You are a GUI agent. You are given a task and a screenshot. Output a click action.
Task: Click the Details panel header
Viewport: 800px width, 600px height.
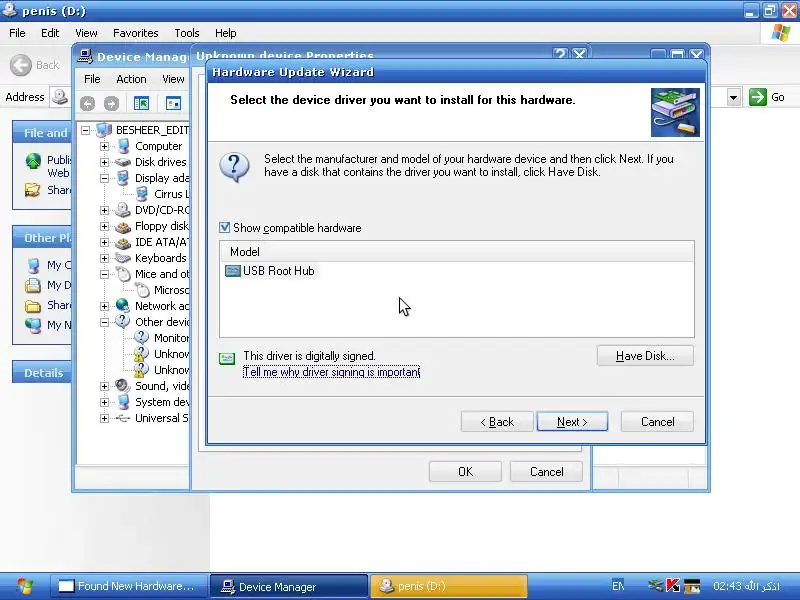42,373
